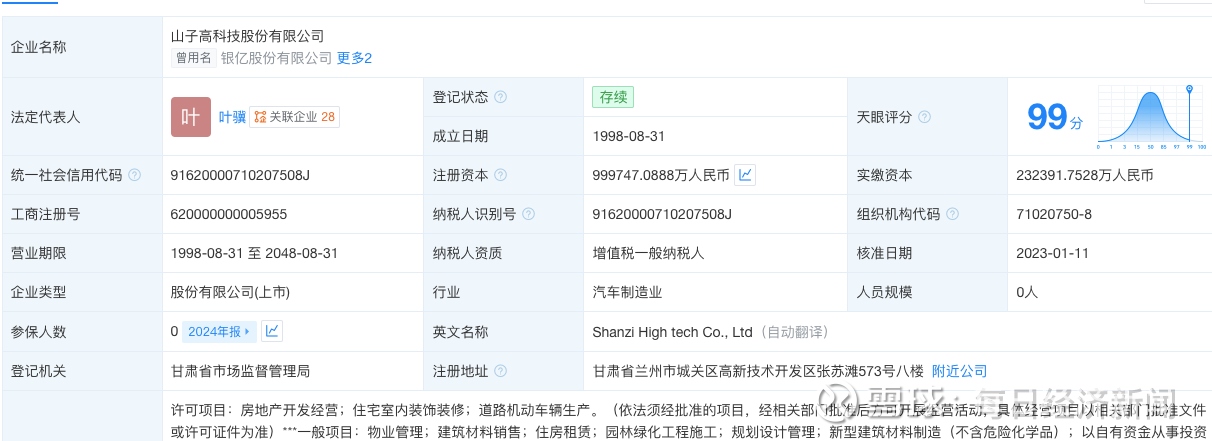Select organization code 71020750-8
Image resolution: width=1212 pixels, height=441 pixels.
(x=1054, y=214)
